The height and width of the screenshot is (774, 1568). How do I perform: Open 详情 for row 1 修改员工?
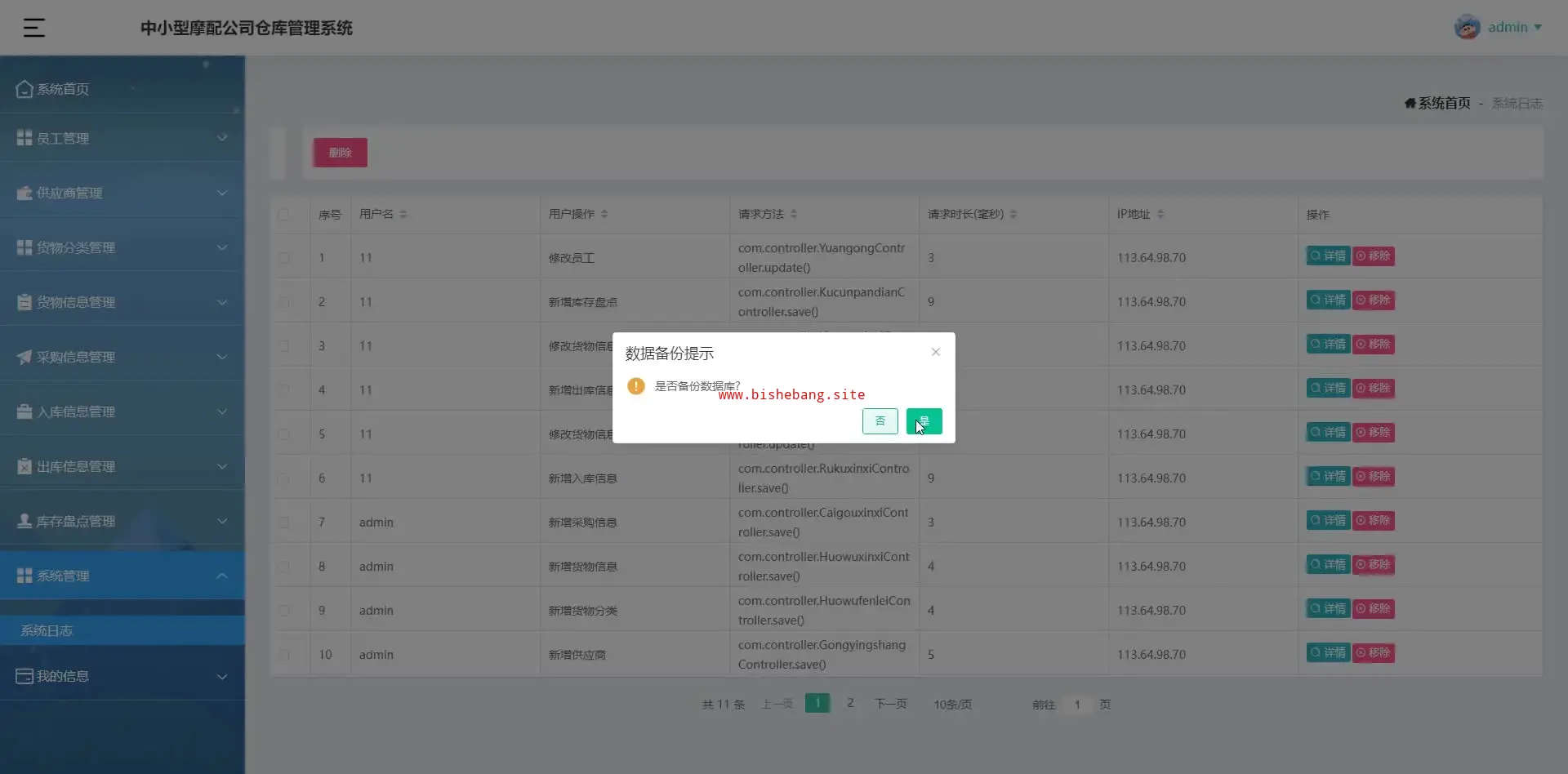1328,256
